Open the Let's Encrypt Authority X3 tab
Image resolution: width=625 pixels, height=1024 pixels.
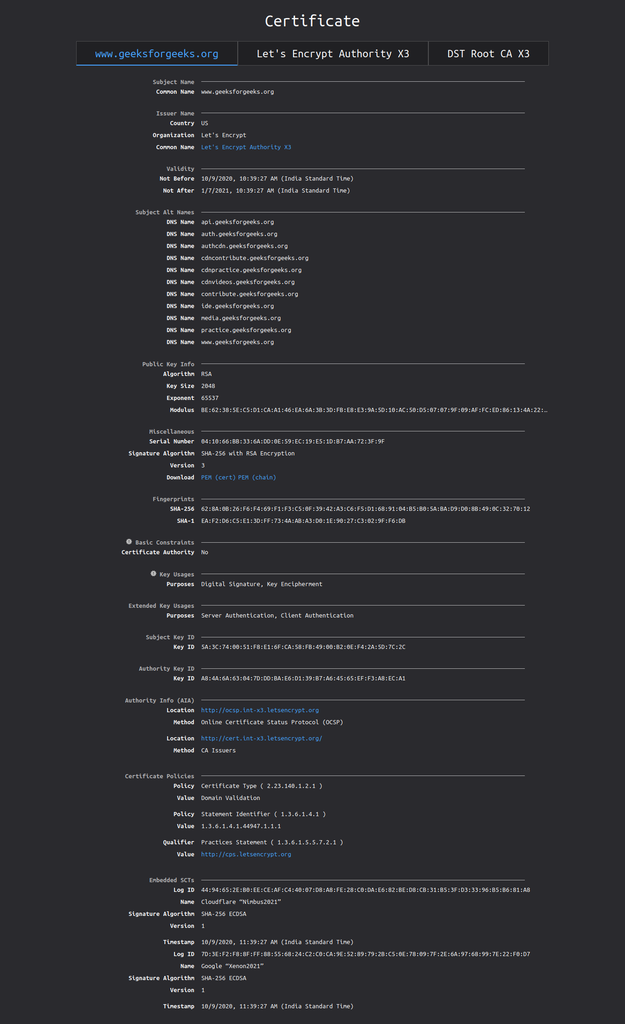coord(333,54)
